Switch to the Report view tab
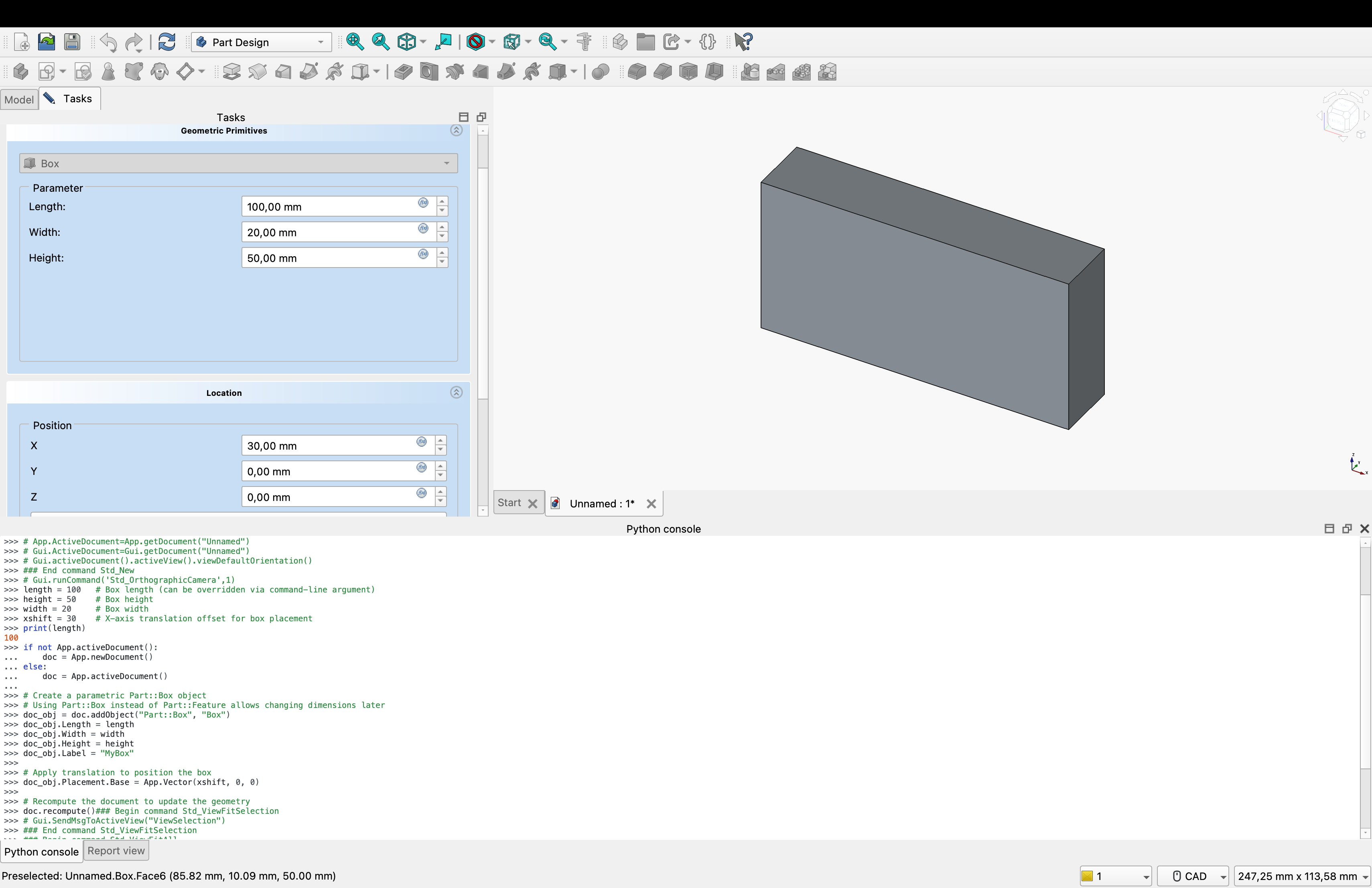The width and height of the screenshot is (1372, 888). [x=116, y=851]
